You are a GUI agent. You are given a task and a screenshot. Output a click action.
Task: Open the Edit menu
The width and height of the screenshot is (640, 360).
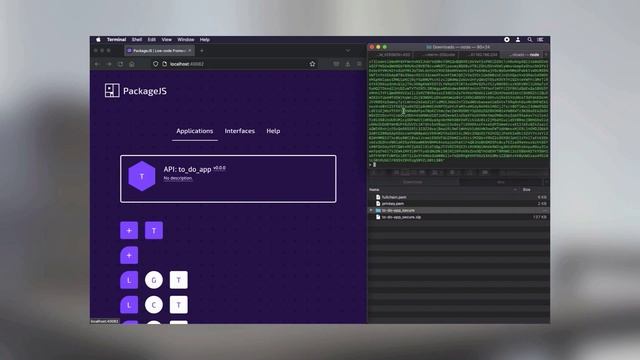[152, 40]
